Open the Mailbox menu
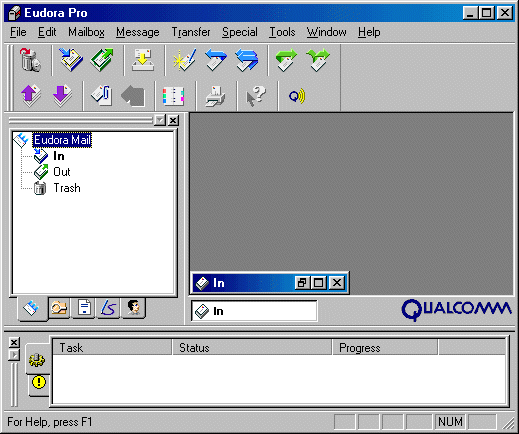The height and width of the screenshot is (434, 519). click(x=86, y=32)
